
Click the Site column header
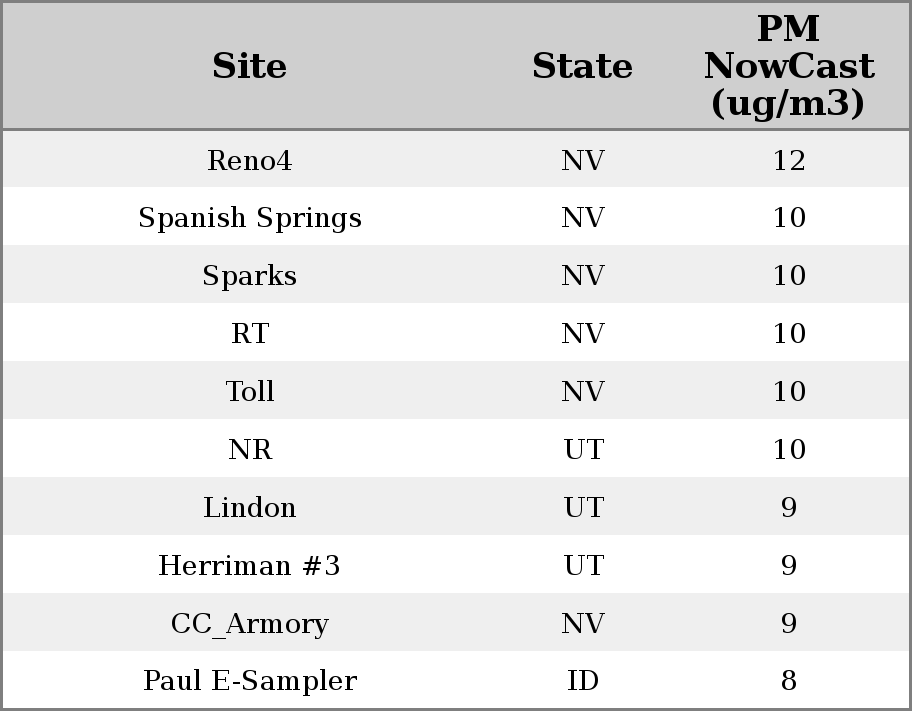[x=249, y=66]
